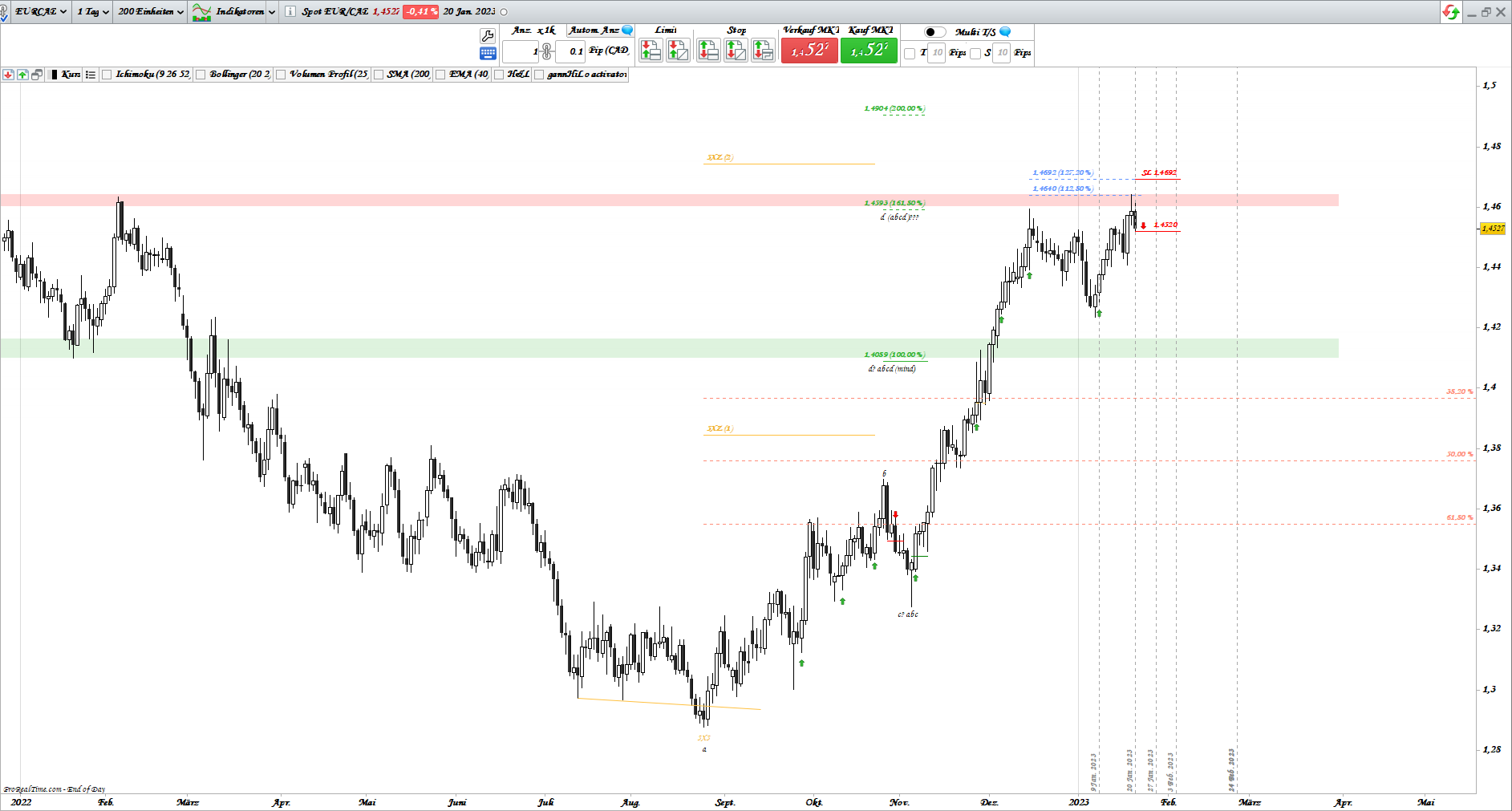Click the 1,4593 (161,80 %) Fibonacci label
Viewport: 1512px width, 811px height.
click(894, 203)
